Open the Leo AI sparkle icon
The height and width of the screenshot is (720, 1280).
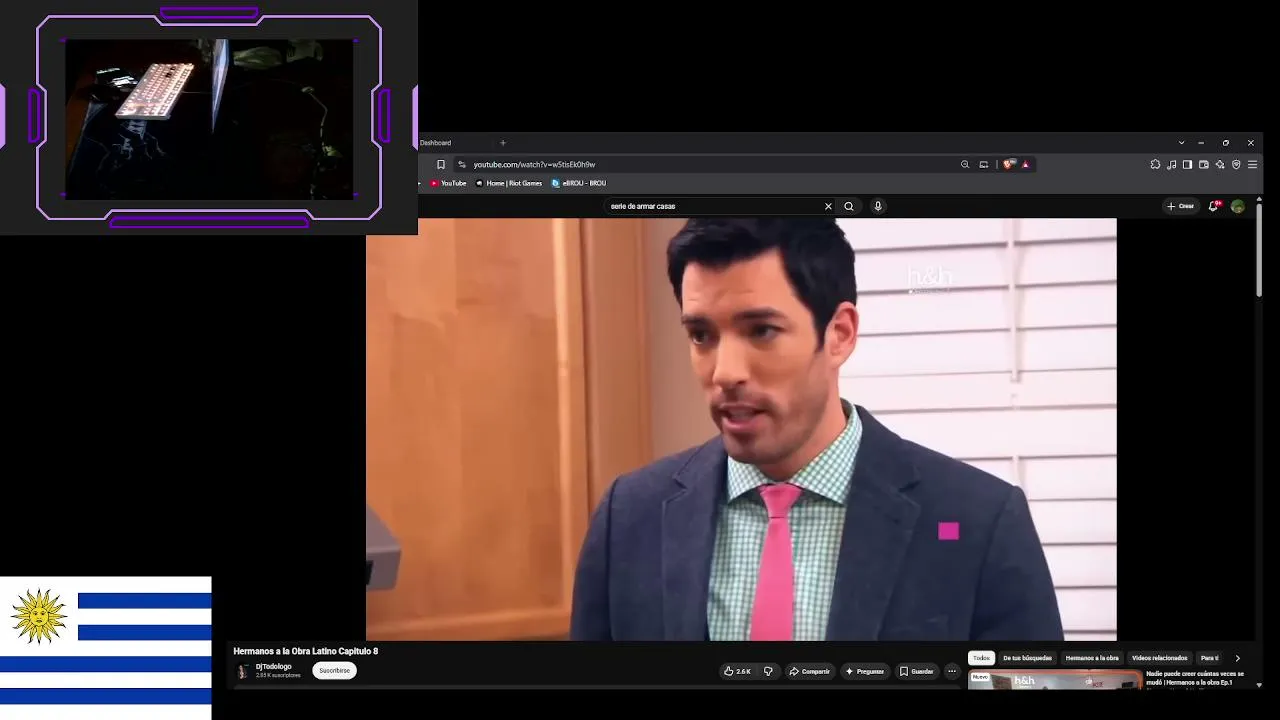[1220, 164]
